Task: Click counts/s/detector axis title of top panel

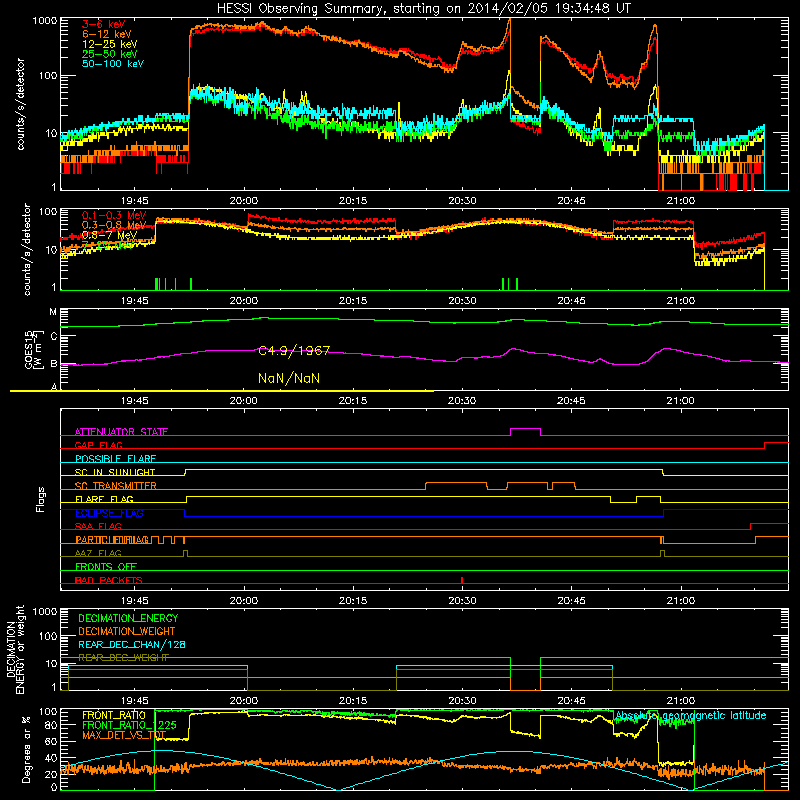Action: coord(20,104)
